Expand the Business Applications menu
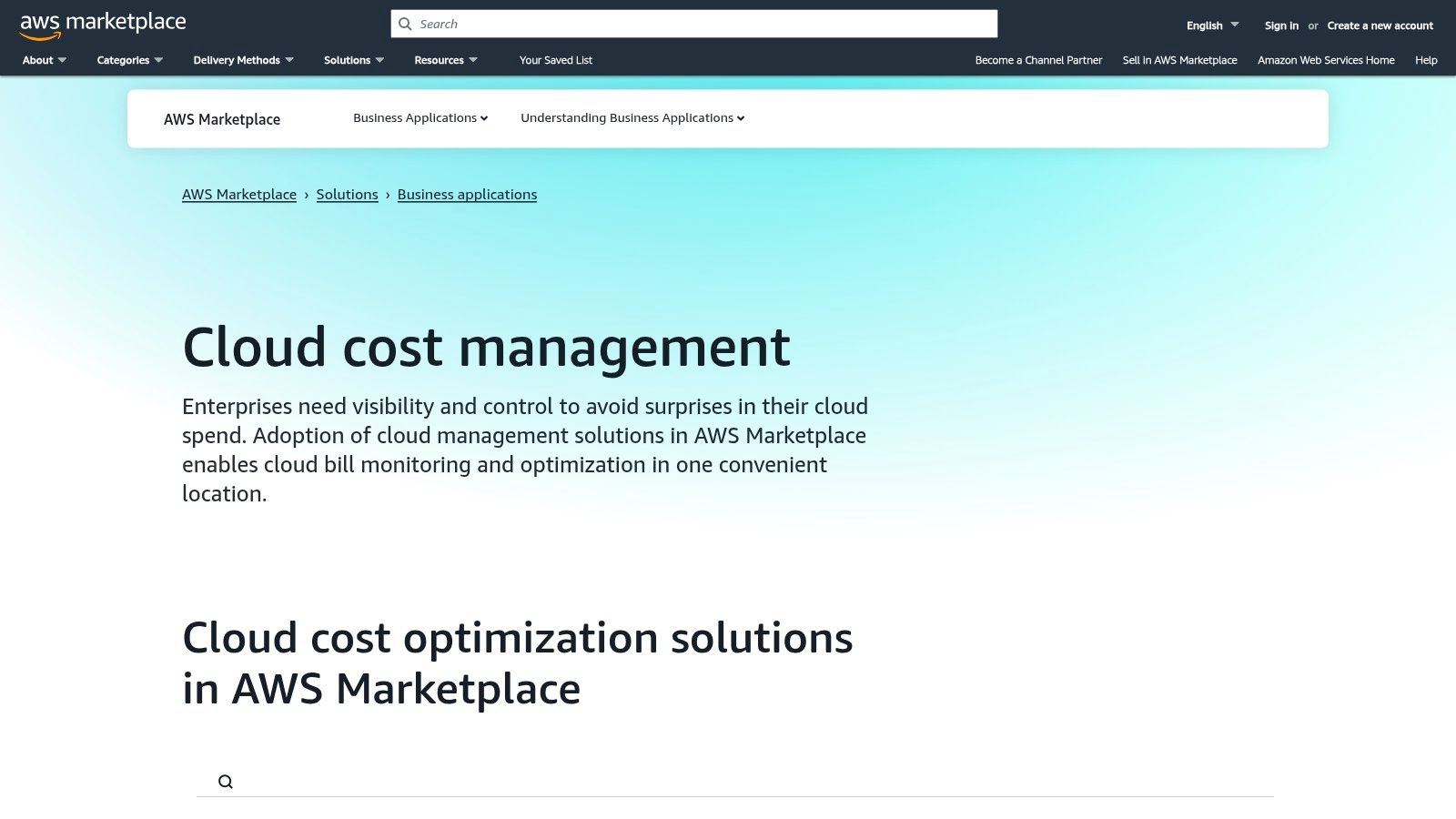 420,118
